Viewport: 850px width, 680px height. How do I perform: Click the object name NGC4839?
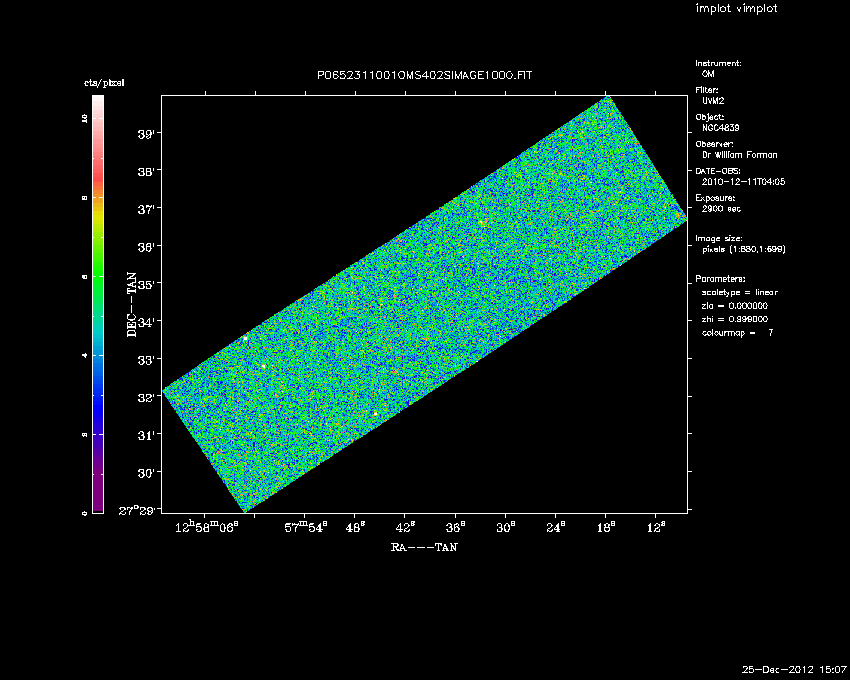720,128
